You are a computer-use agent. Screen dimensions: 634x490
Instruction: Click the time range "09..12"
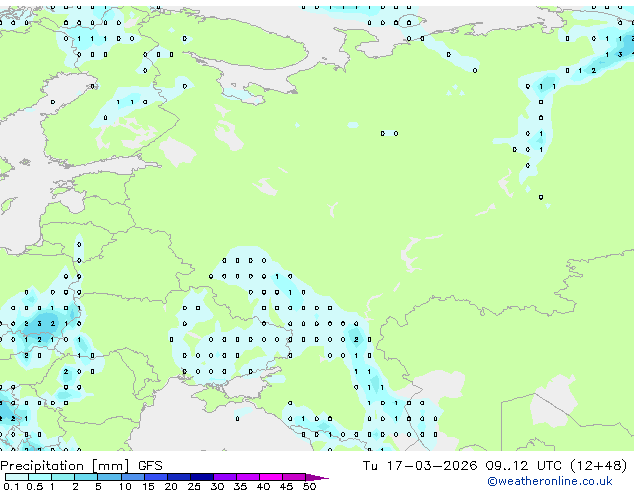pos(507,466)
